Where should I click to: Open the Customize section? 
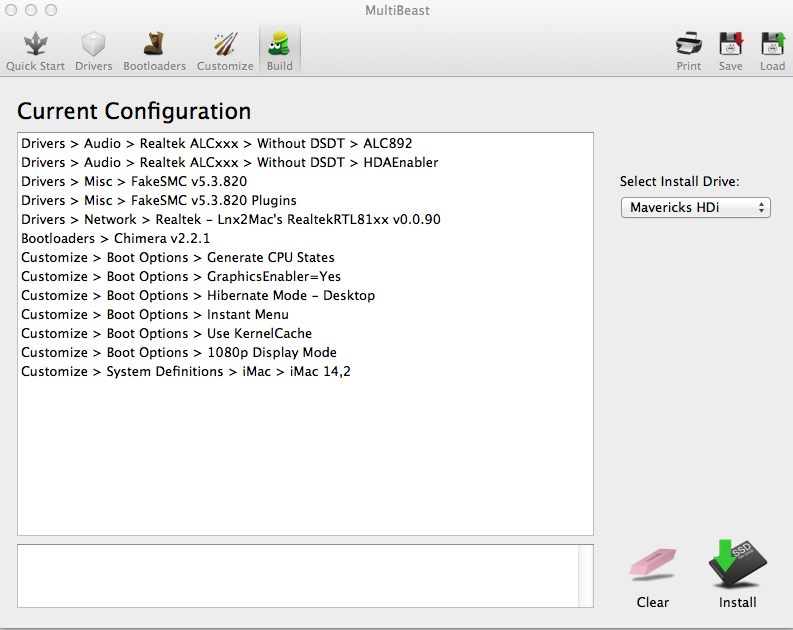[x=225, y=51]
